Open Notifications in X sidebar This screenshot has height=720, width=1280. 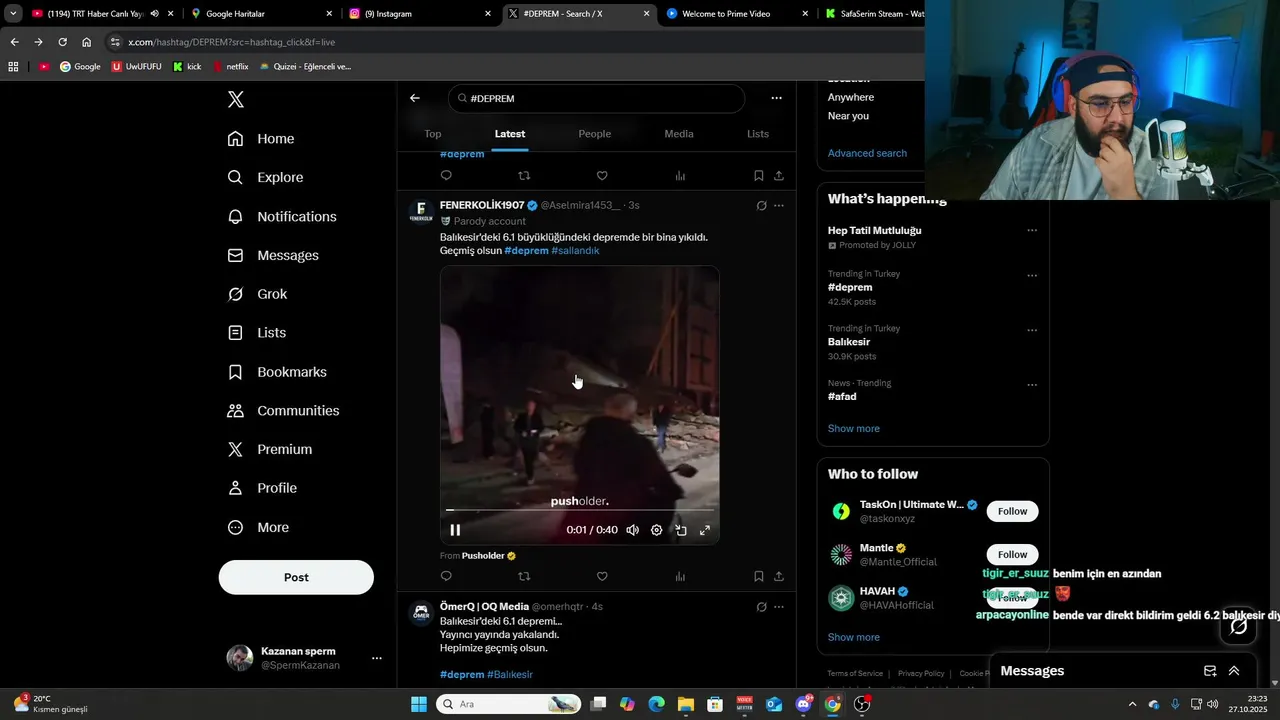282,216
